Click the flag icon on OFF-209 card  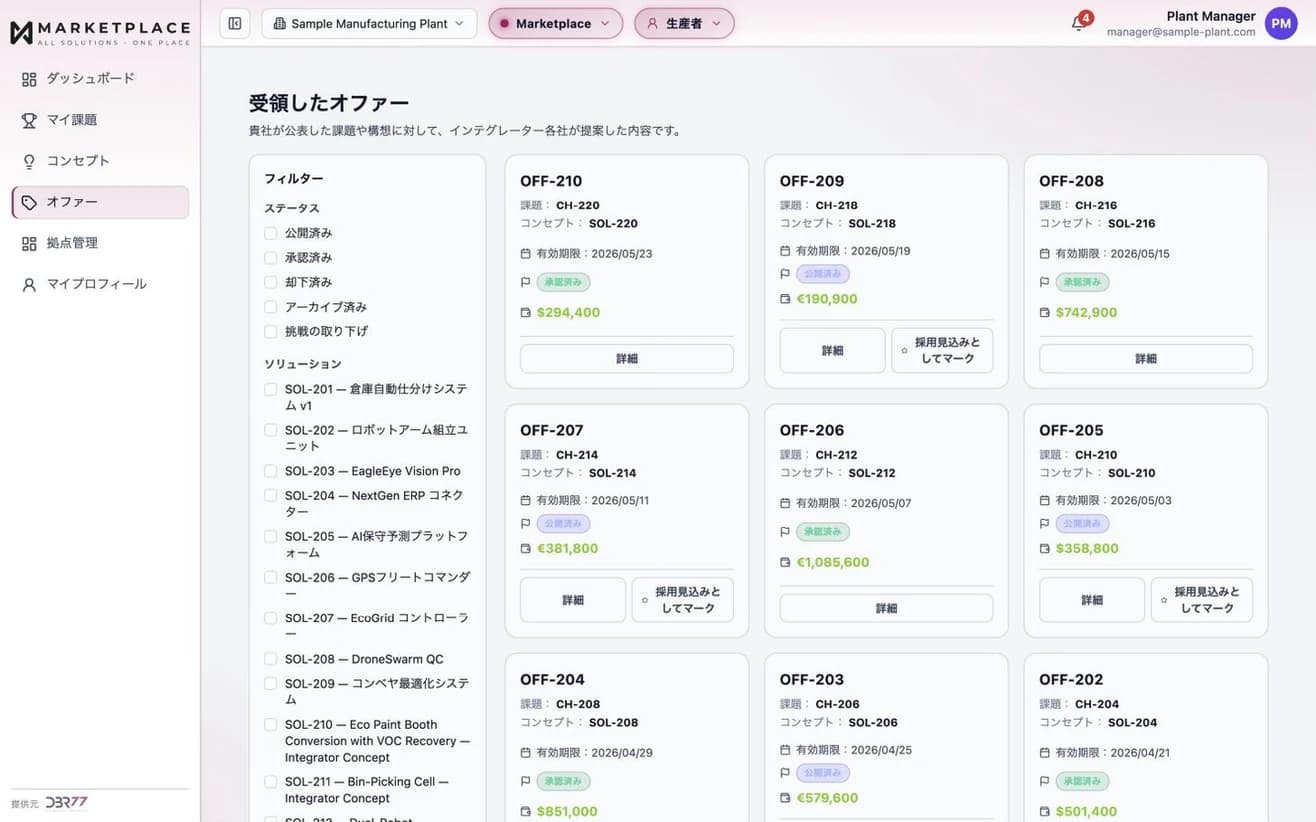coord(785,274)
